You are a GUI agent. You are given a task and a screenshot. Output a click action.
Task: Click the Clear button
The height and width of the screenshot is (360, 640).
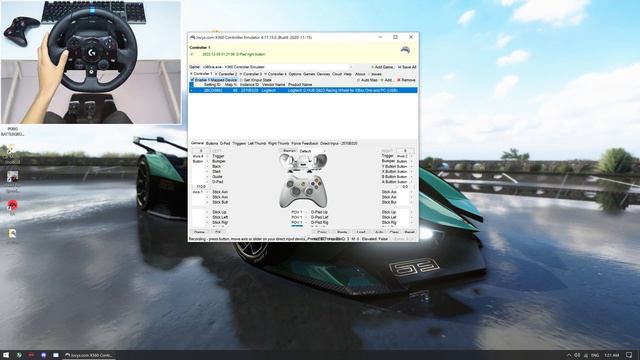[394, 232]
